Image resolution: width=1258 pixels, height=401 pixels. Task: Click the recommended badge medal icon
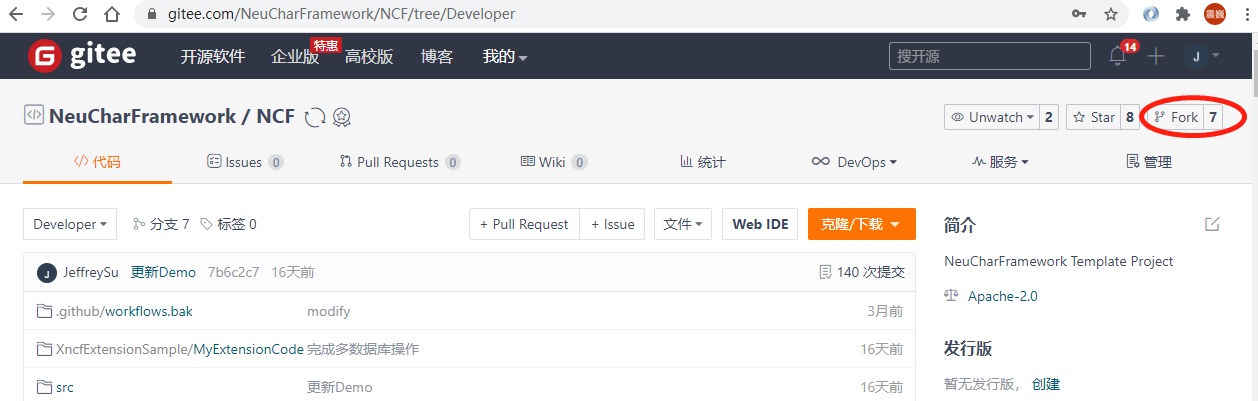tap(342, 117)
